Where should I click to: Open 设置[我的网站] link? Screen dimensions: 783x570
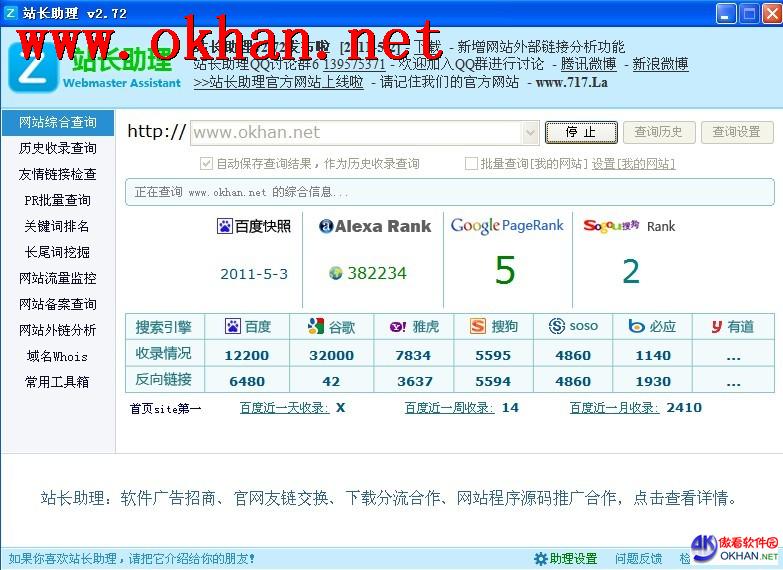(633, 164)
